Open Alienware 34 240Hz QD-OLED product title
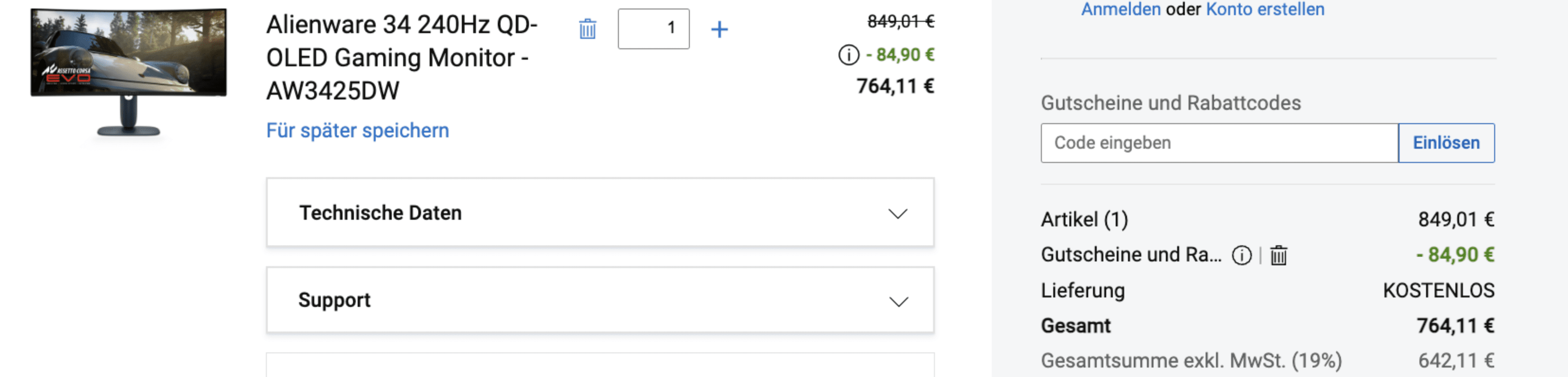 (x=402, y=57)
